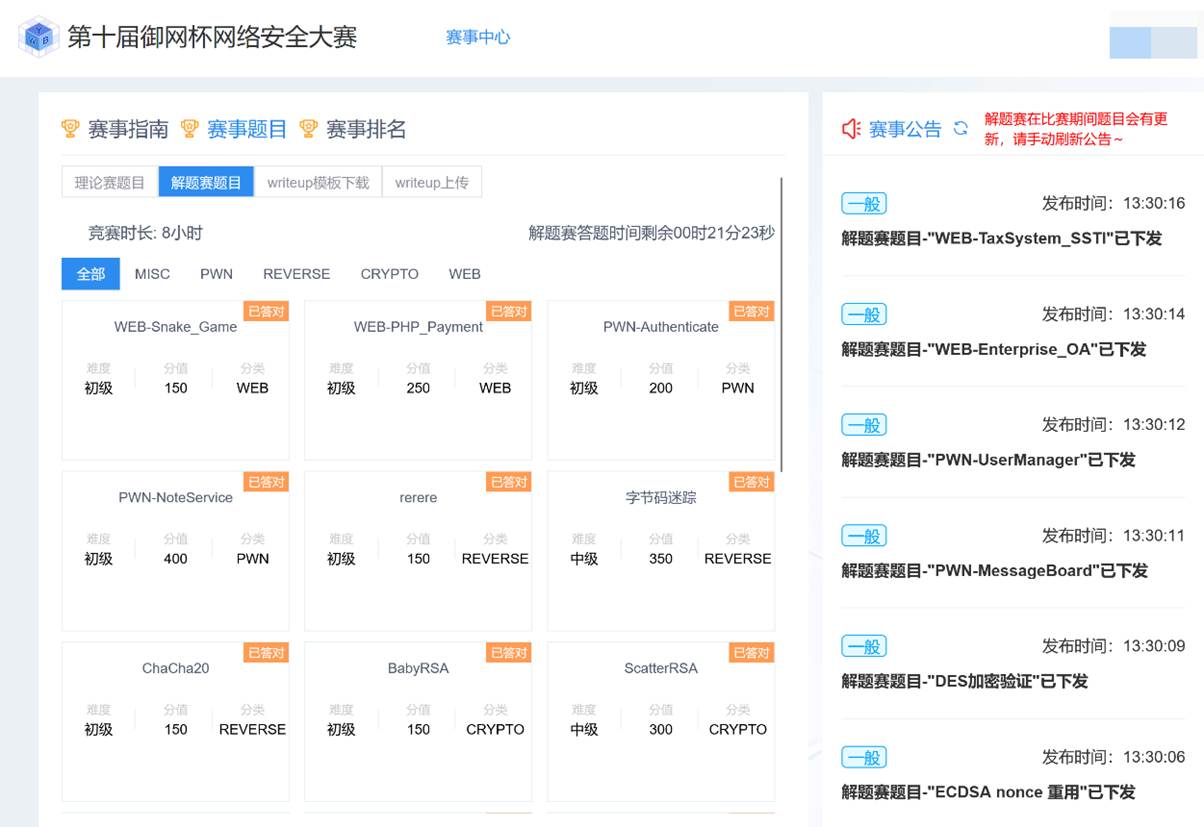Open the 赛事排名 section

tap(366, 129)
